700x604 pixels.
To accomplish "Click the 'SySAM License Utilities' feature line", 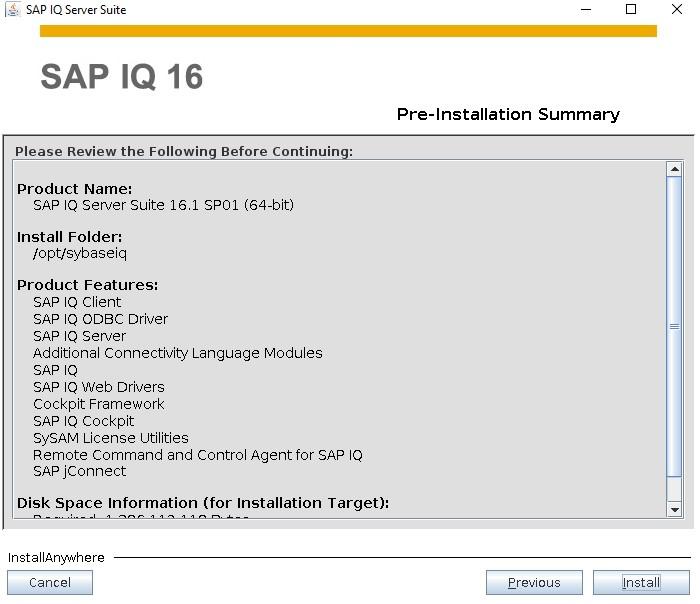I will 111,438.
